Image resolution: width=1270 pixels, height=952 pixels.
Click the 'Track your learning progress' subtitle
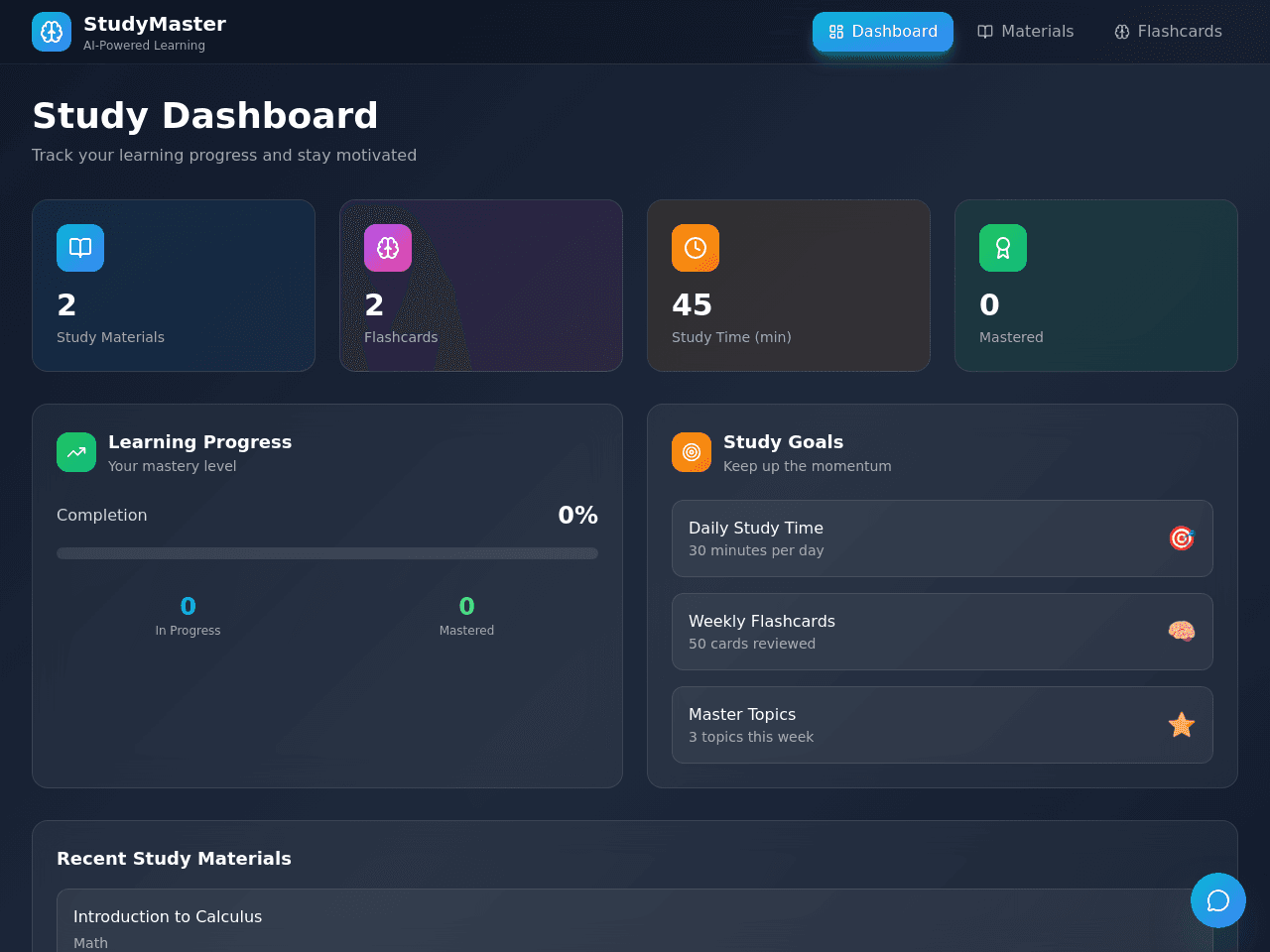point(224,156)
